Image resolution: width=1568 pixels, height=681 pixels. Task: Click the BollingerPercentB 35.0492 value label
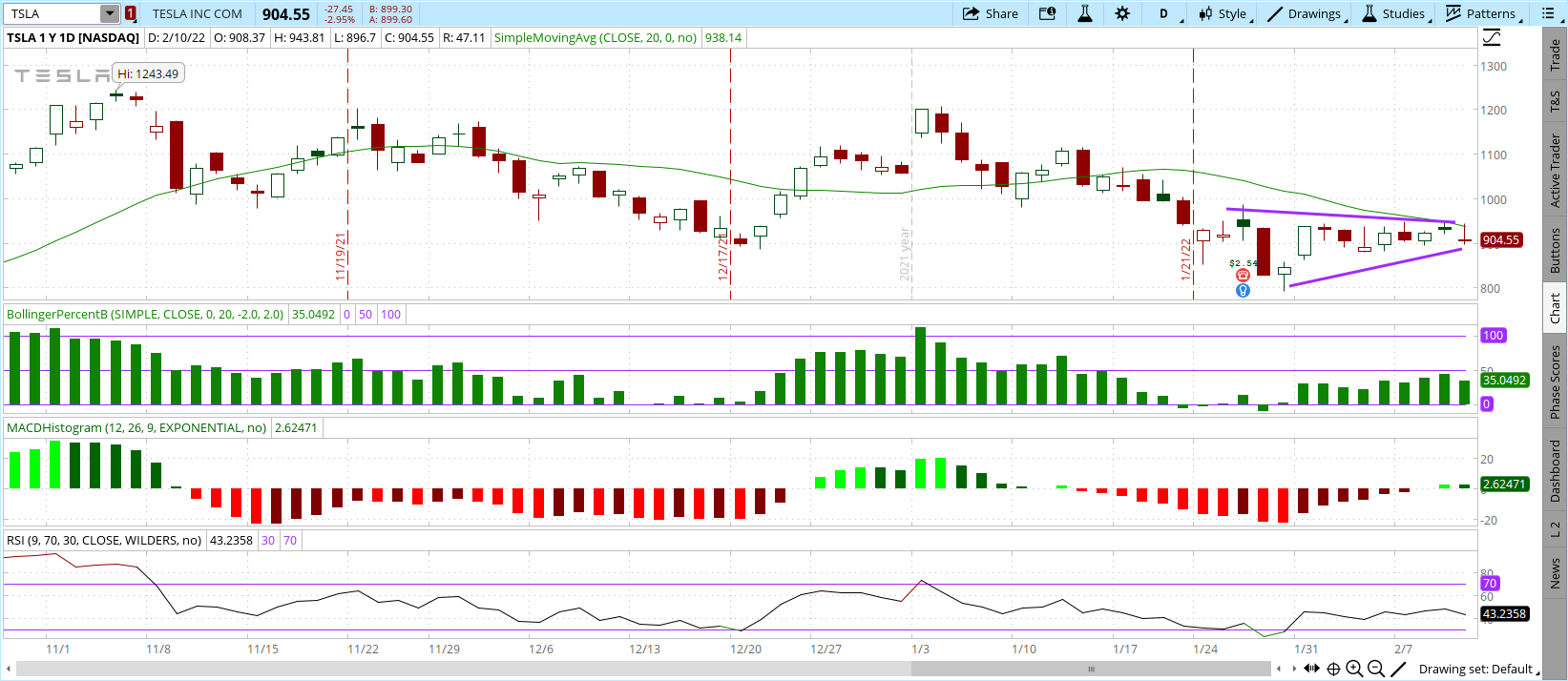click(x=313, y=314)
